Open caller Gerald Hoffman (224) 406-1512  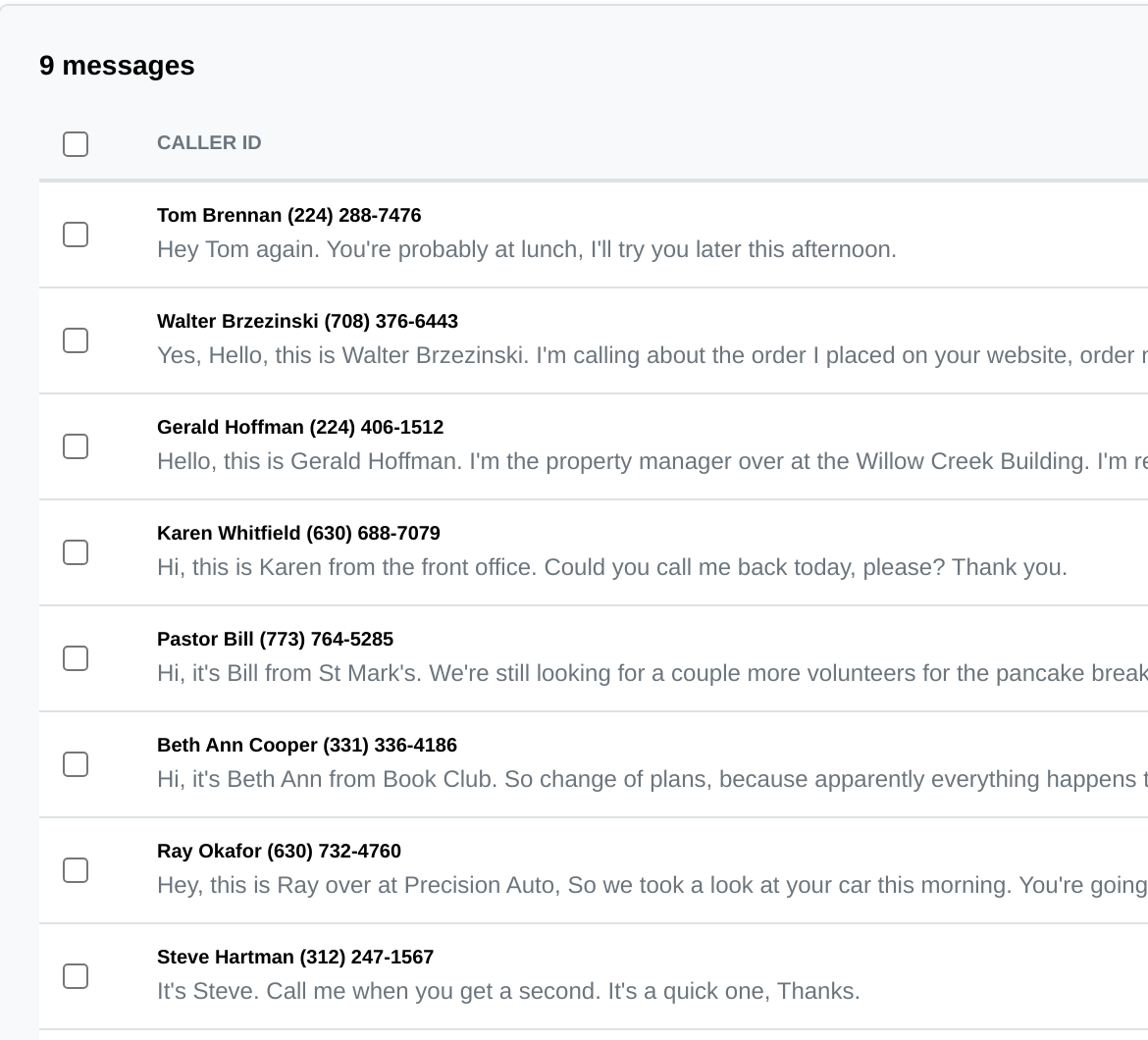click(300, 428)
